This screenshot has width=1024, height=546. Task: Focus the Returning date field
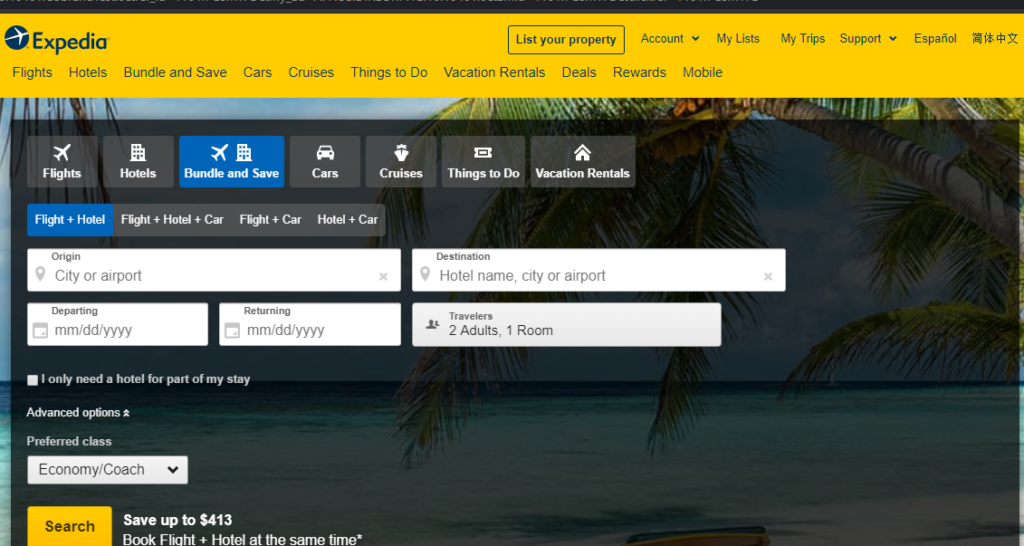[x=310, y=325]
